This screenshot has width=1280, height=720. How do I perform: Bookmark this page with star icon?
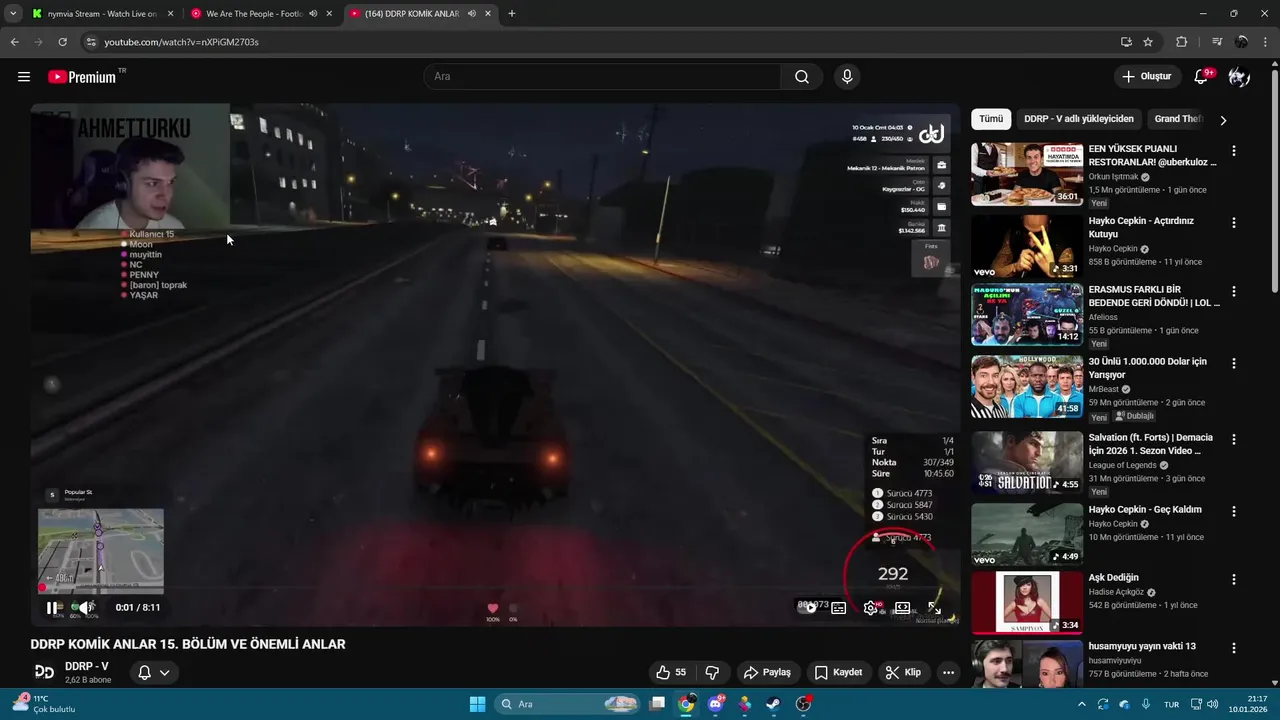tap(1148, 42)
